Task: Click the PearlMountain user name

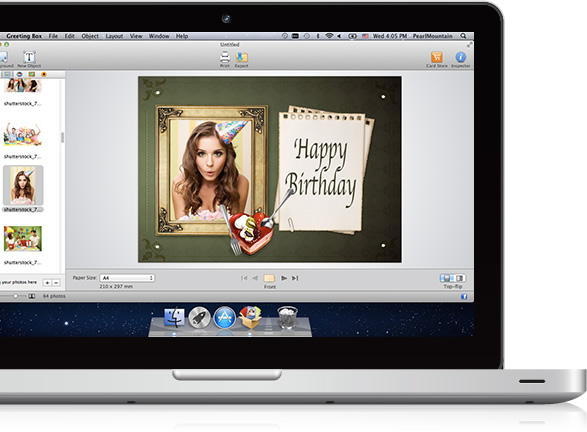Action: tap(432, 36)
